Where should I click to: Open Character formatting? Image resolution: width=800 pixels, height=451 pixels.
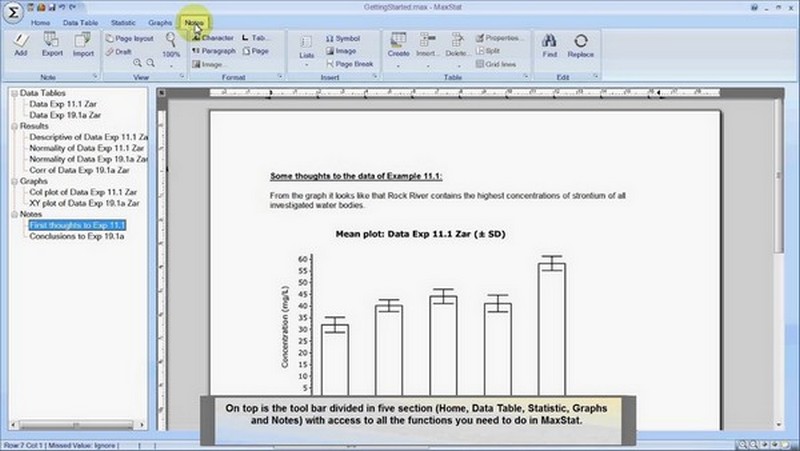tap(213, 38)
